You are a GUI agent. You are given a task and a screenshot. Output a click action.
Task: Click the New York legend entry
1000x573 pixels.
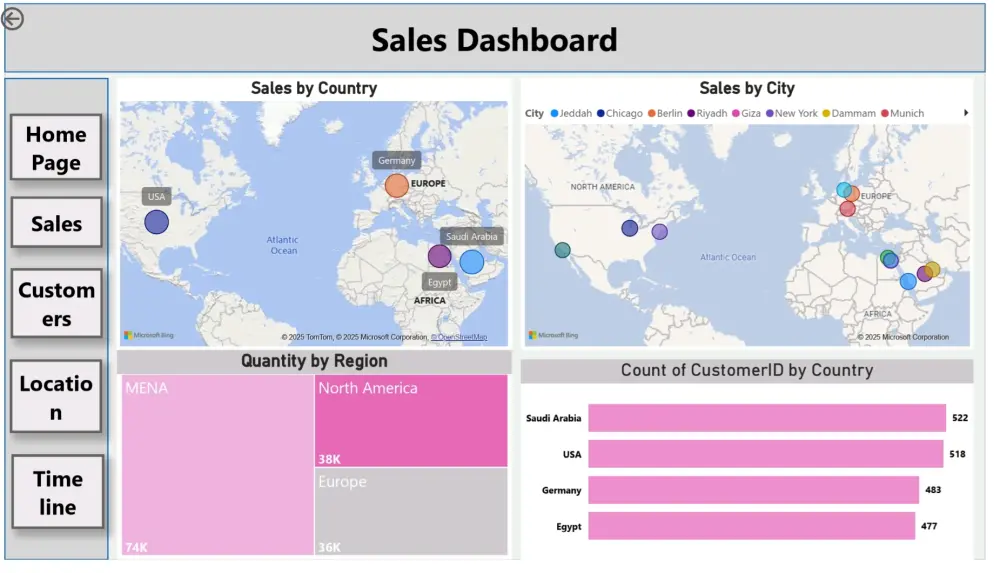[791, 114]
